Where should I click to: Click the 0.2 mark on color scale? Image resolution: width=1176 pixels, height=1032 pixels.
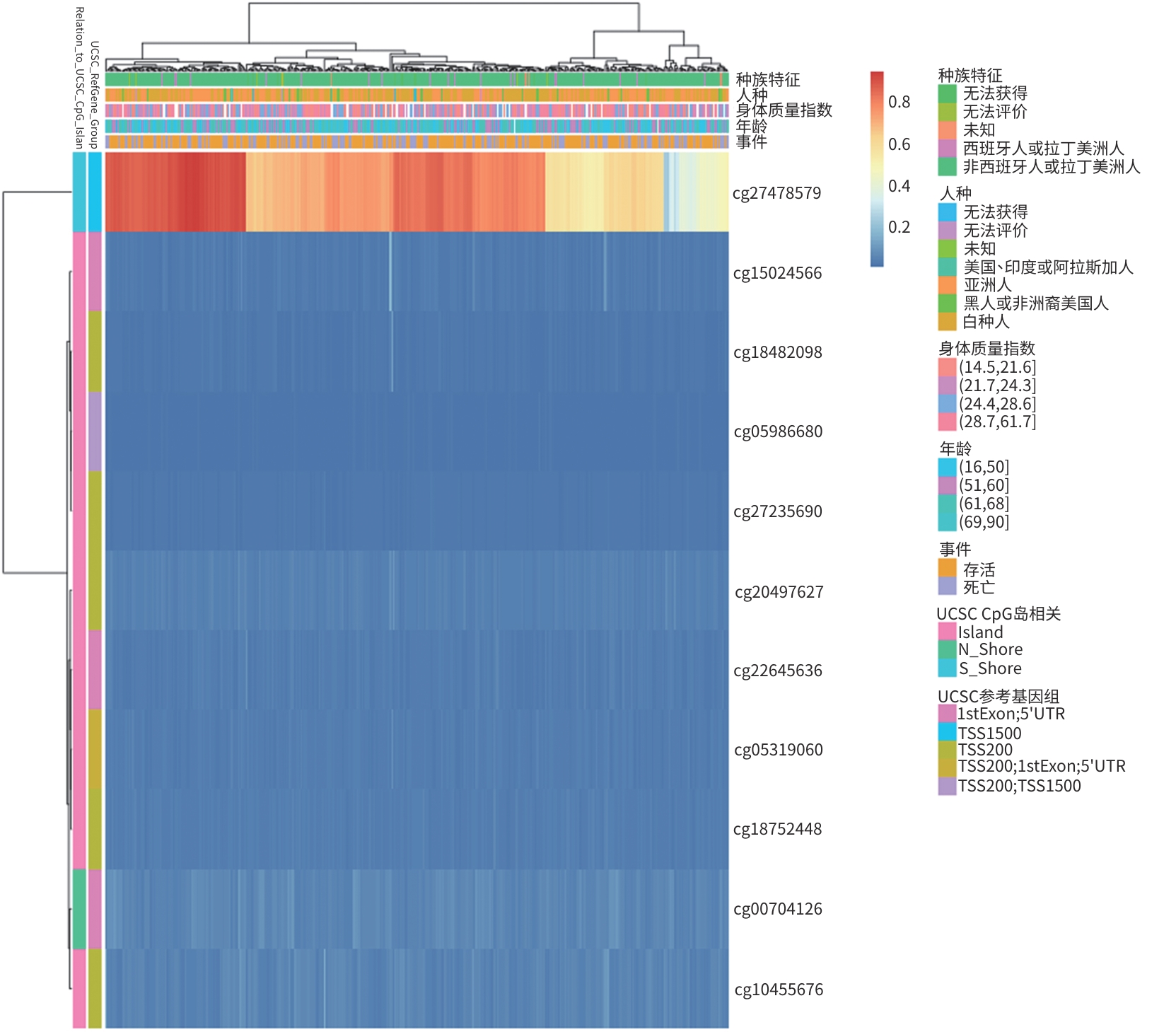[x=899, y=227]
